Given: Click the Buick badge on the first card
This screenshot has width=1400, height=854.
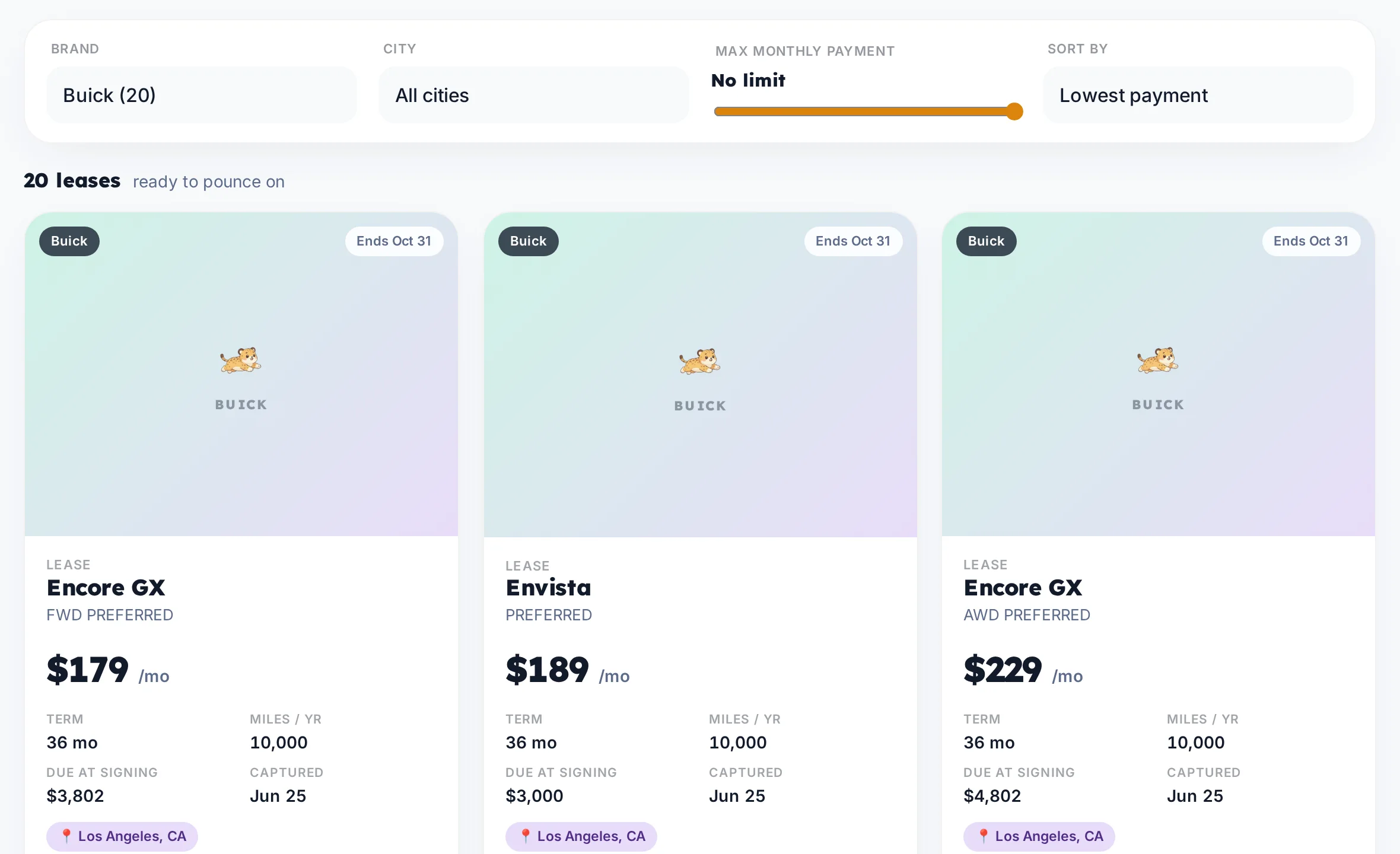Looking at the screenshot, I should point(69,241).
